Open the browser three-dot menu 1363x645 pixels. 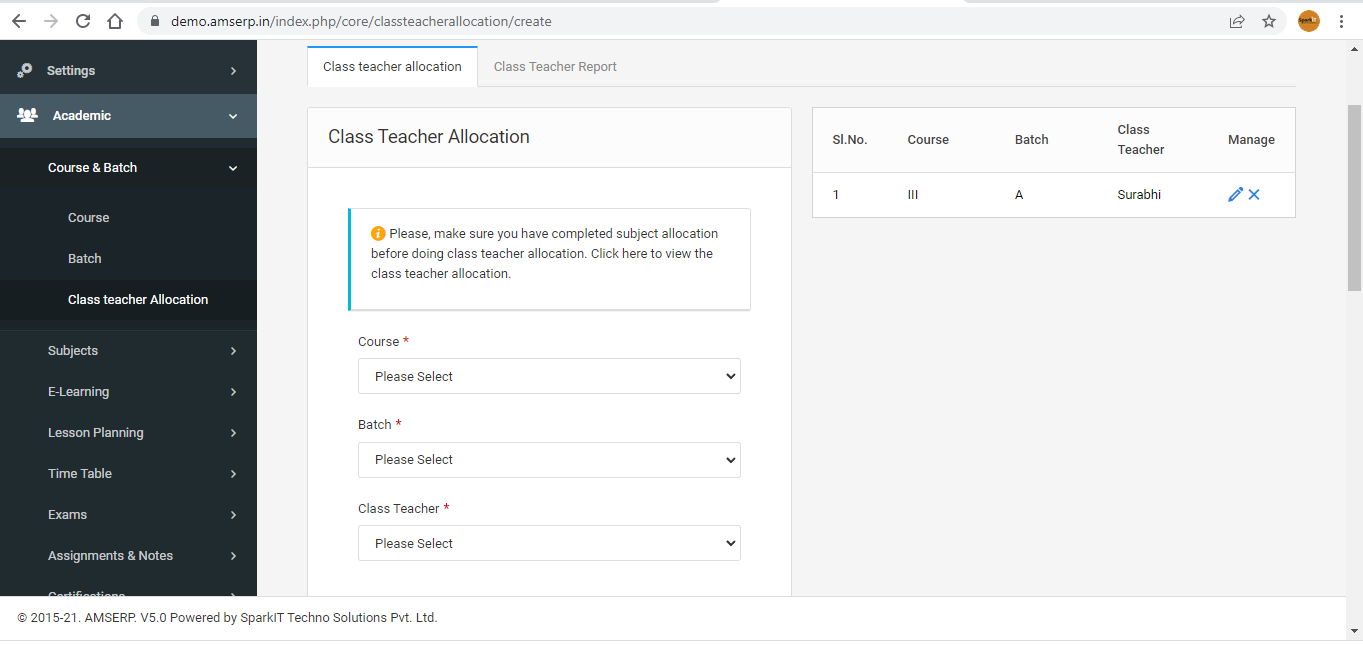pos(1341,20)
